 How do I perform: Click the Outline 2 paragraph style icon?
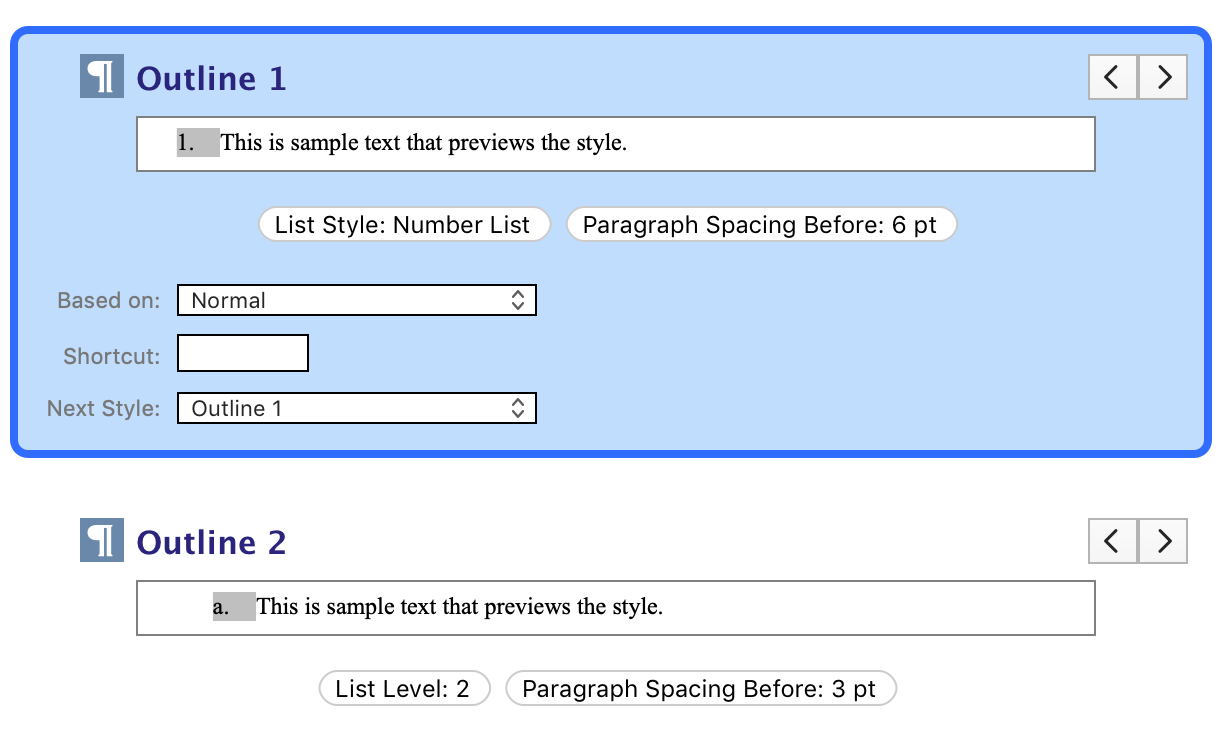tap(101, 540)
